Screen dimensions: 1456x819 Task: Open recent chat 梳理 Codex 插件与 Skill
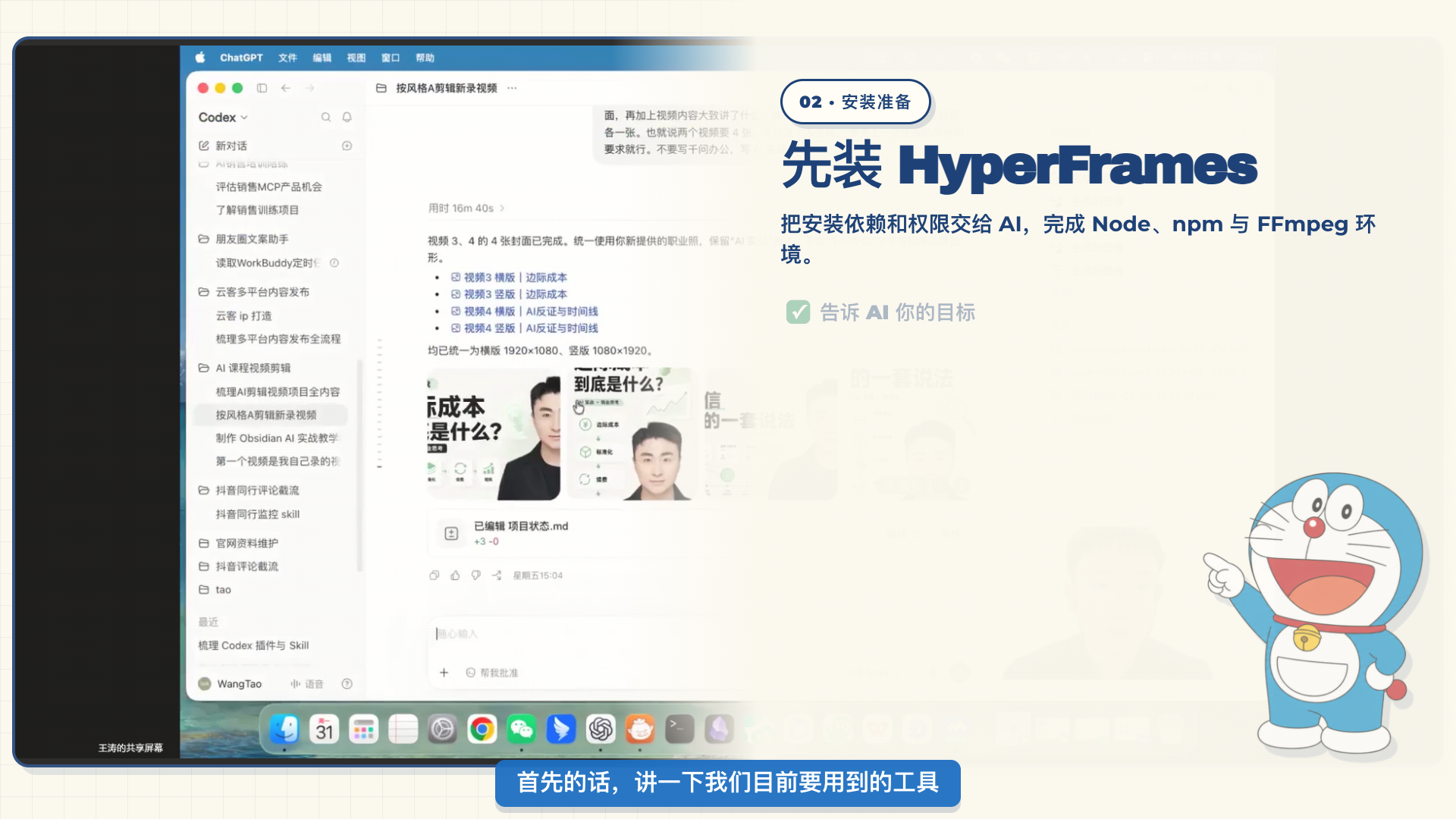(253, 645)
